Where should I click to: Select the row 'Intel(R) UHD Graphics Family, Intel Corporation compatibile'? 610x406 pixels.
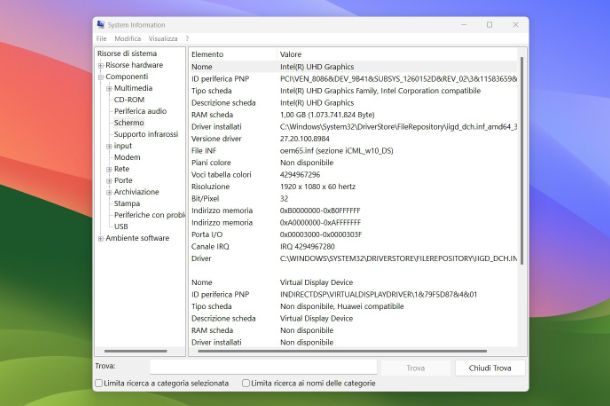(353, 91)
